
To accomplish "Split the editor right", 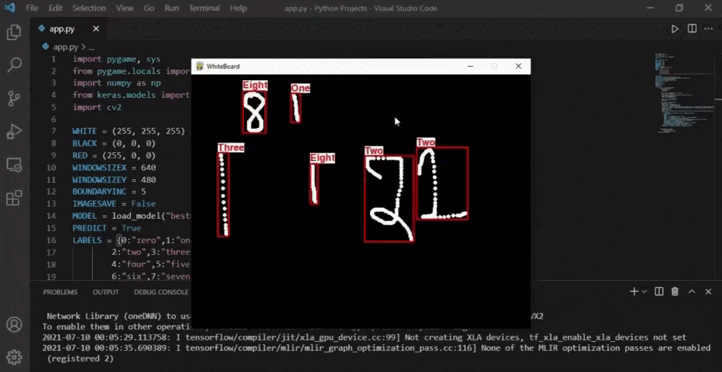I will [692, 29].
